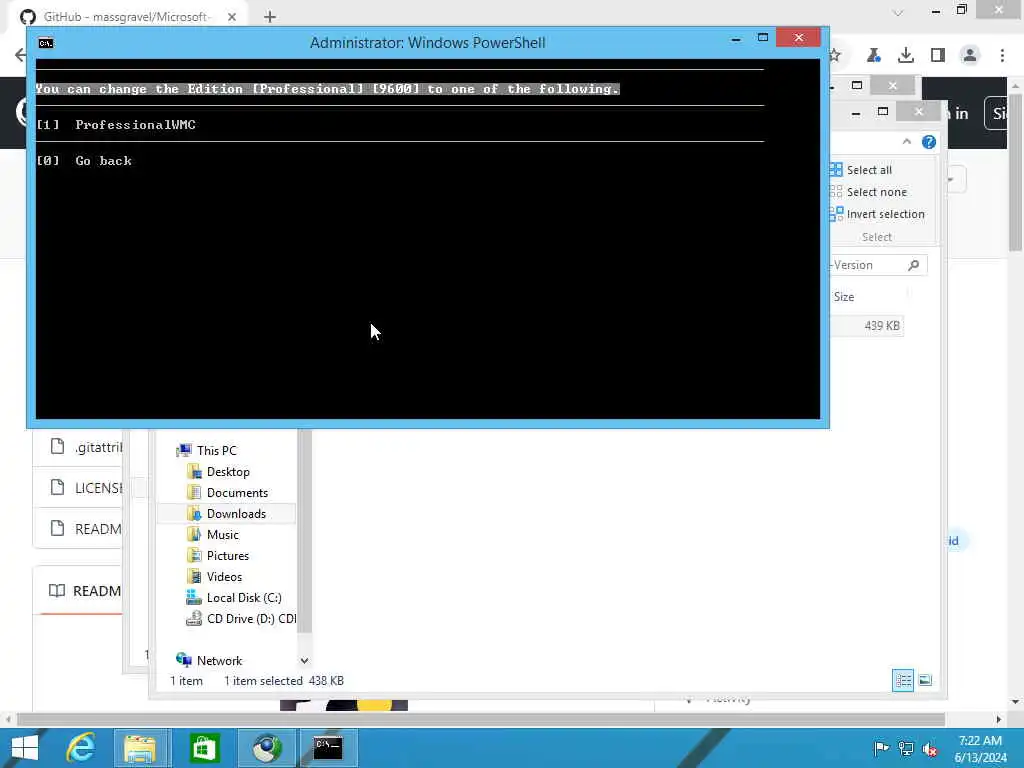Open the network tray icon

click(x=906, y=748)
